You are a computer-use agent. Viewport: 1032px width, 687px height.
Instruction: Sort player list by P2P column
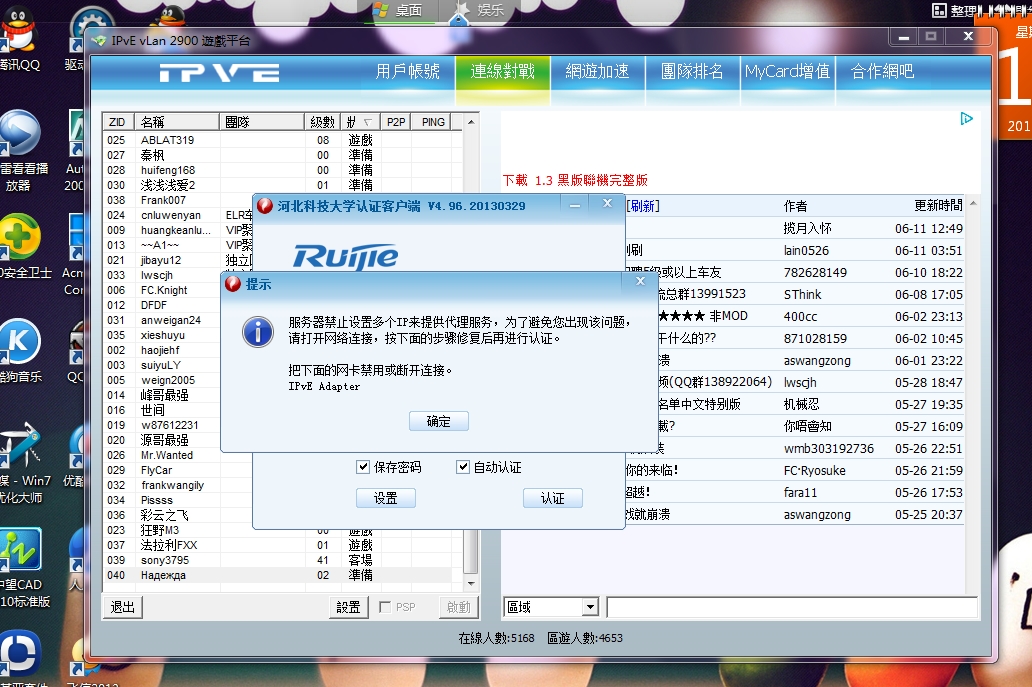tap(396, 122)
